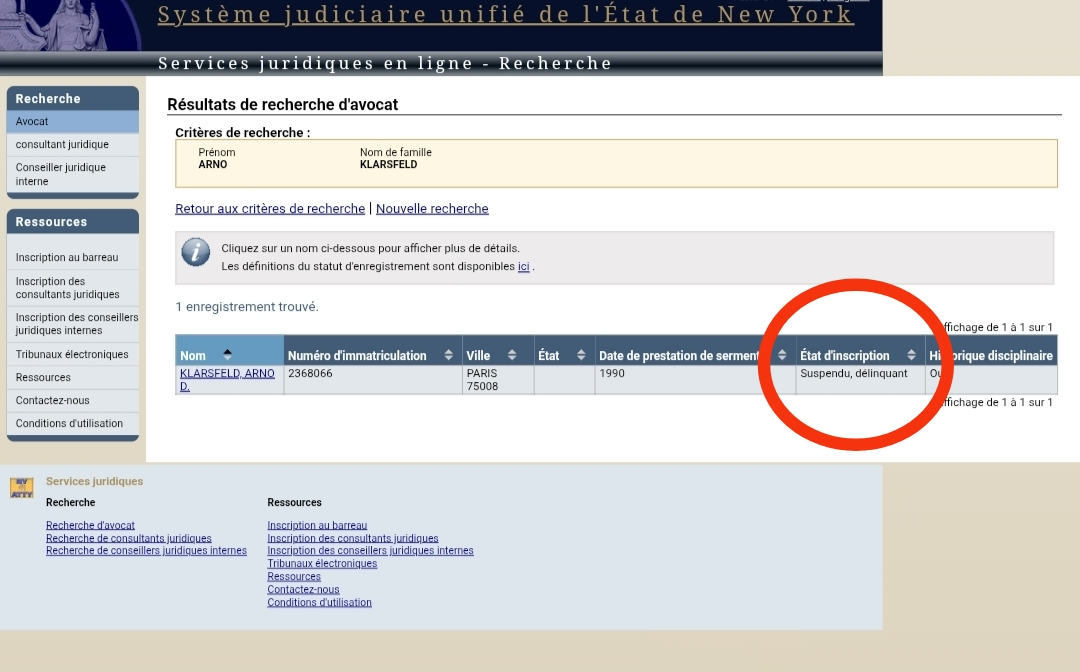Sort by Ville column arrows
Viewport: 1080px width, 672px height.
coord(512,356)
